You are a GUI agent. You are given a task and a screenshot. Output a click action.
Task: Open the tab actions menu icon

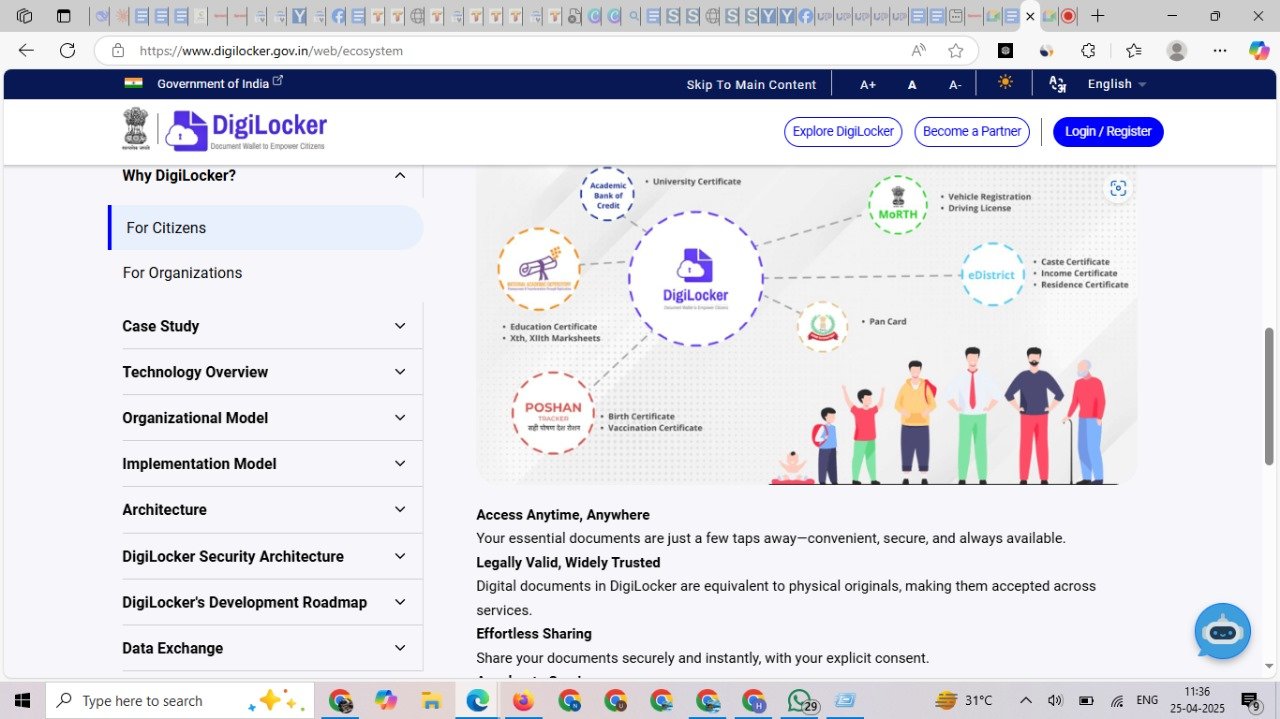pos(64,16)
